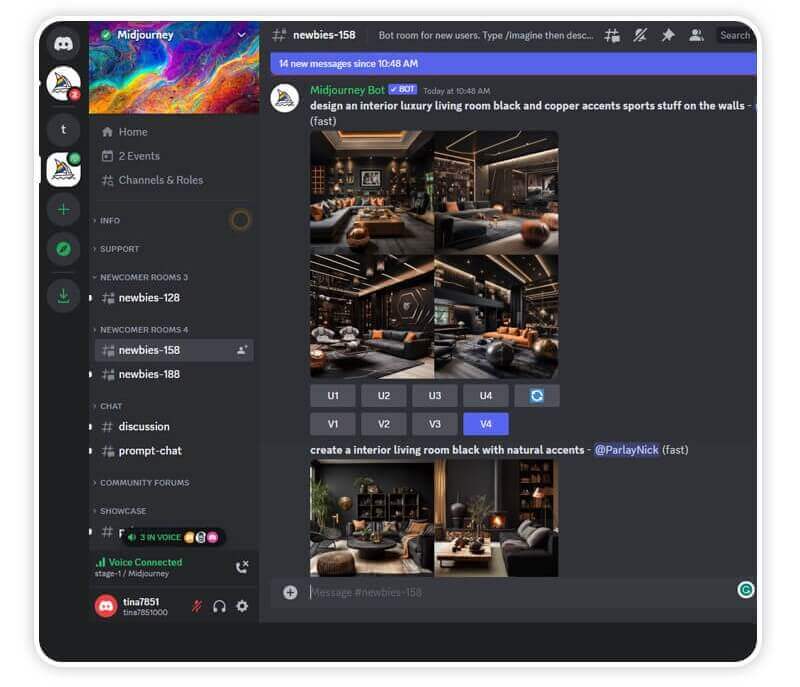The image size is (800, 687).
Task: Show pinned messages via pin icon
Action: pos(668,35)
